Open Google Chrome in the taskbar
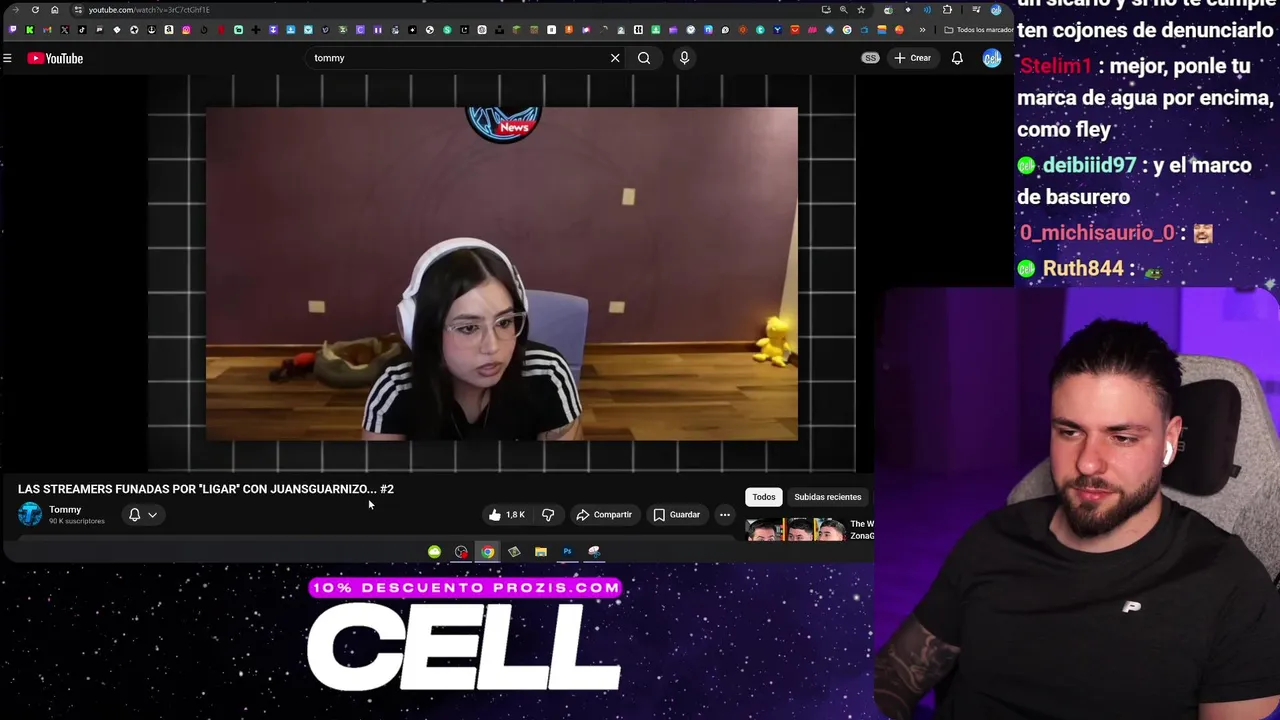Viewport: 1280px width, 720px height. pyautogui.click(x=487, y=552)
